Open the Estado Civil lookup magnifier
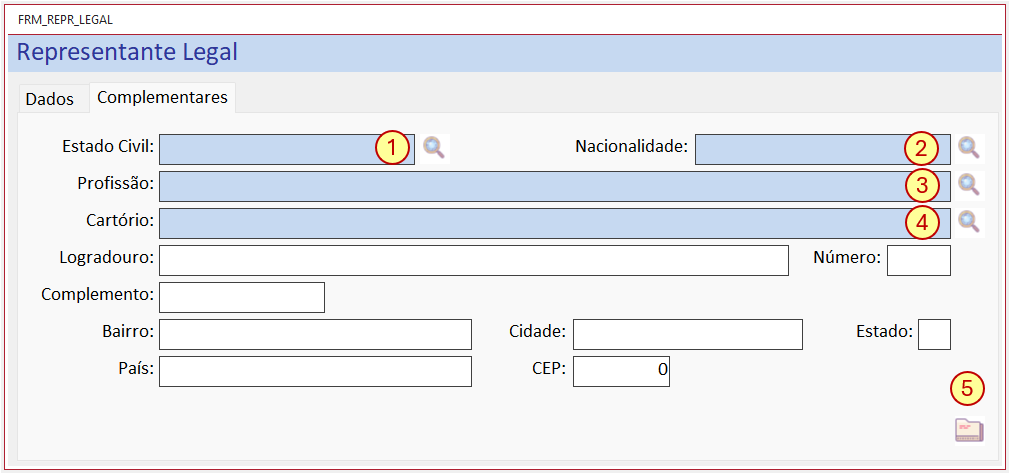The height and width of the screenshot is (475, 1009). [x=434, y=148]
